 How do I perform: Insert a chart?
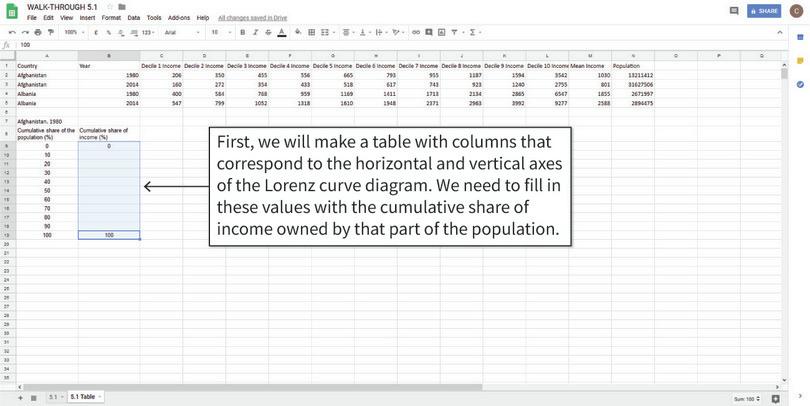pos(442,32)
